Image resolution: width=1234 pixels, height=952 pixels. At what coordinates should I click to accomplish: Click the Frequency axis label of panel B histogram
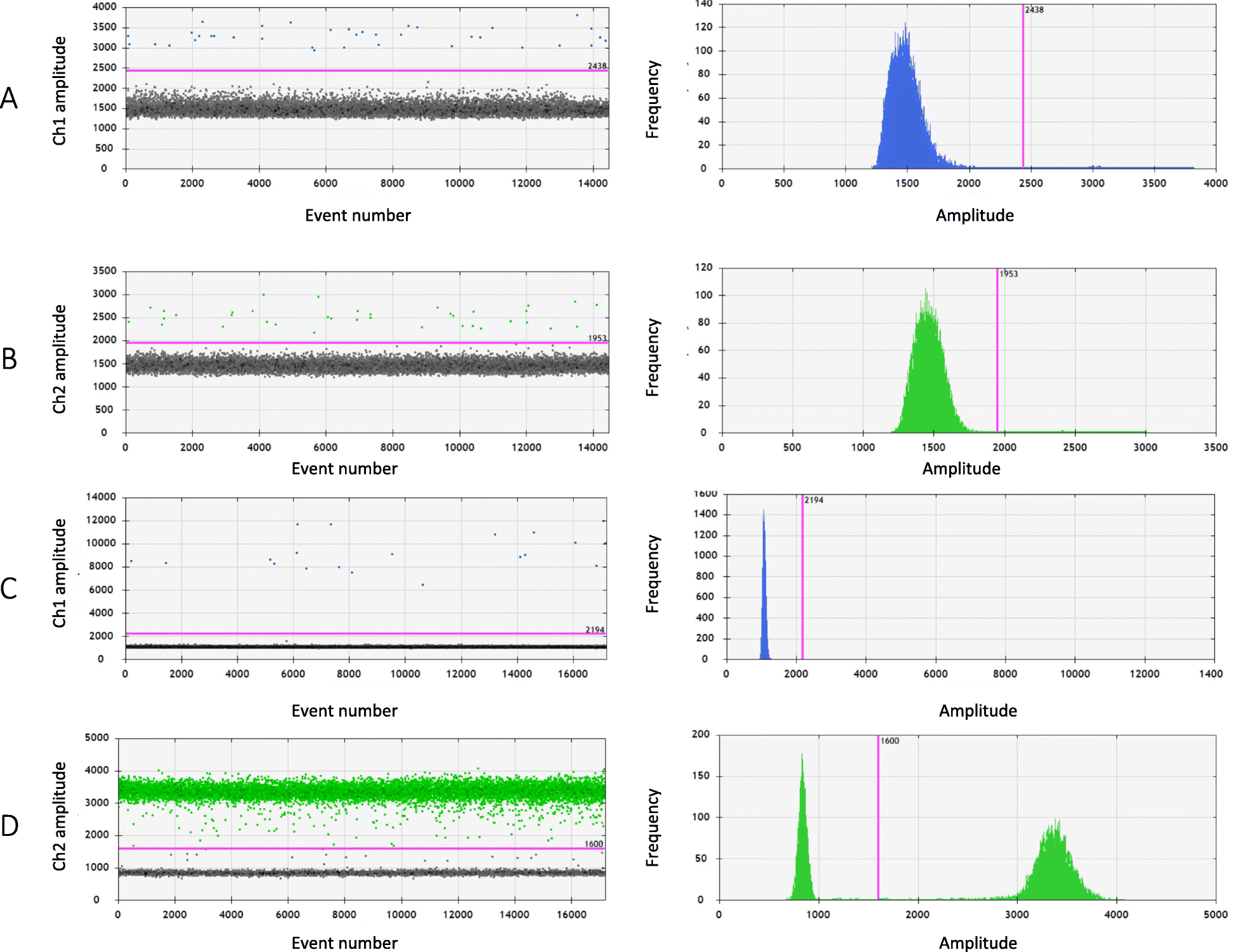pyautogui.click(x=653, y=358)
